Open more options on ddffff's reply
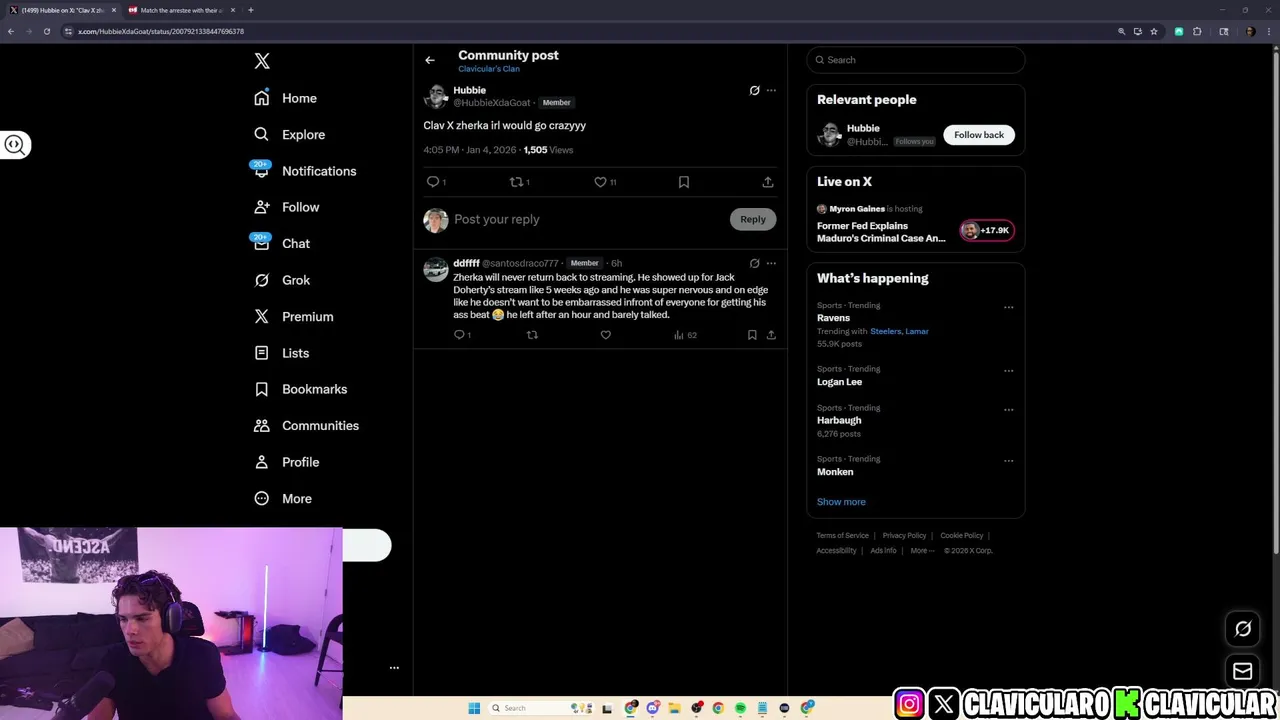Image resolution: width=1280 pixels, height=720 pixels. [771, 263]
